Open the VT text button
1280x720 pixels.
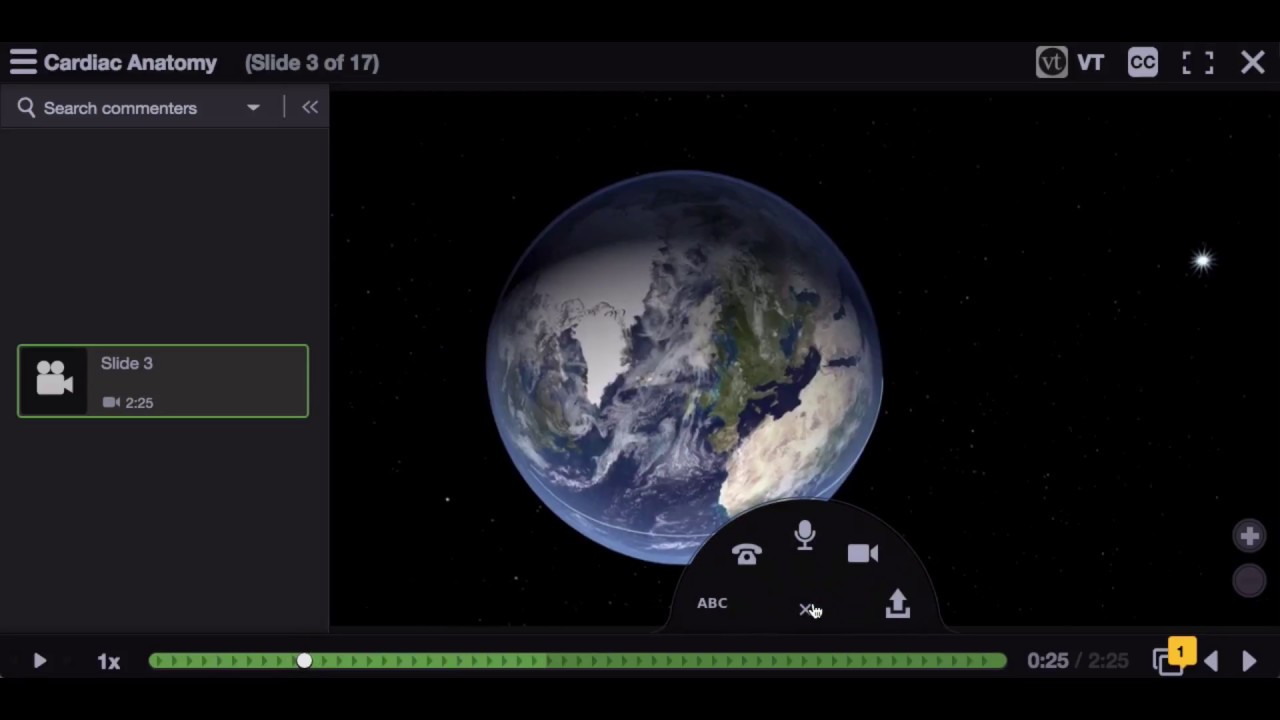1091,63
